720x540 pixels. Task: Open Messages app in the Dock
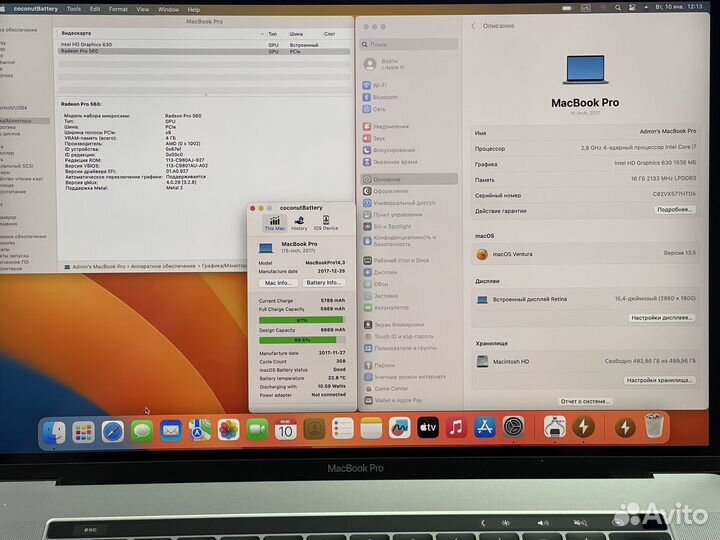pos(142,432)
